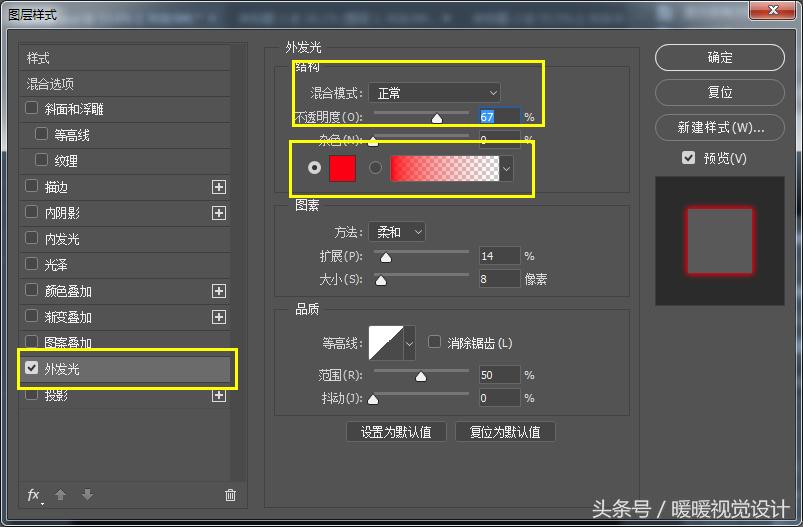The image size is (803, 527).
Task: Open the 混合模式 dropdown showing 正常
Action: click(x=434, y=93)
